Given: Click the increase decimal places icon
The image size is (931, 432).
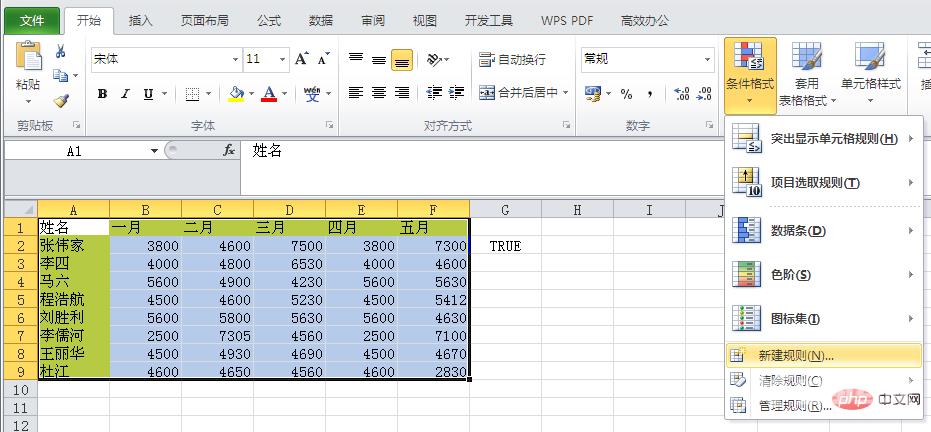Looking at the screenshot, I should [681, 94].
